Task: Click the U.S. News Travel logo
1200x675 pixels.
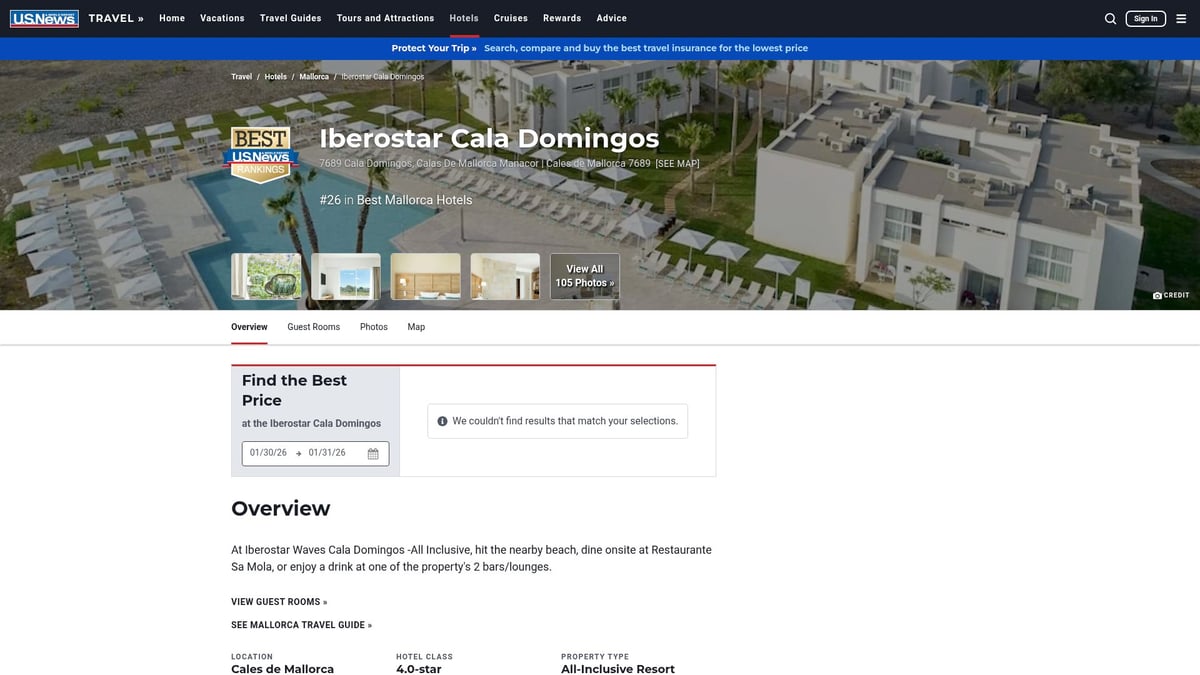Action: tap(44, 17)
